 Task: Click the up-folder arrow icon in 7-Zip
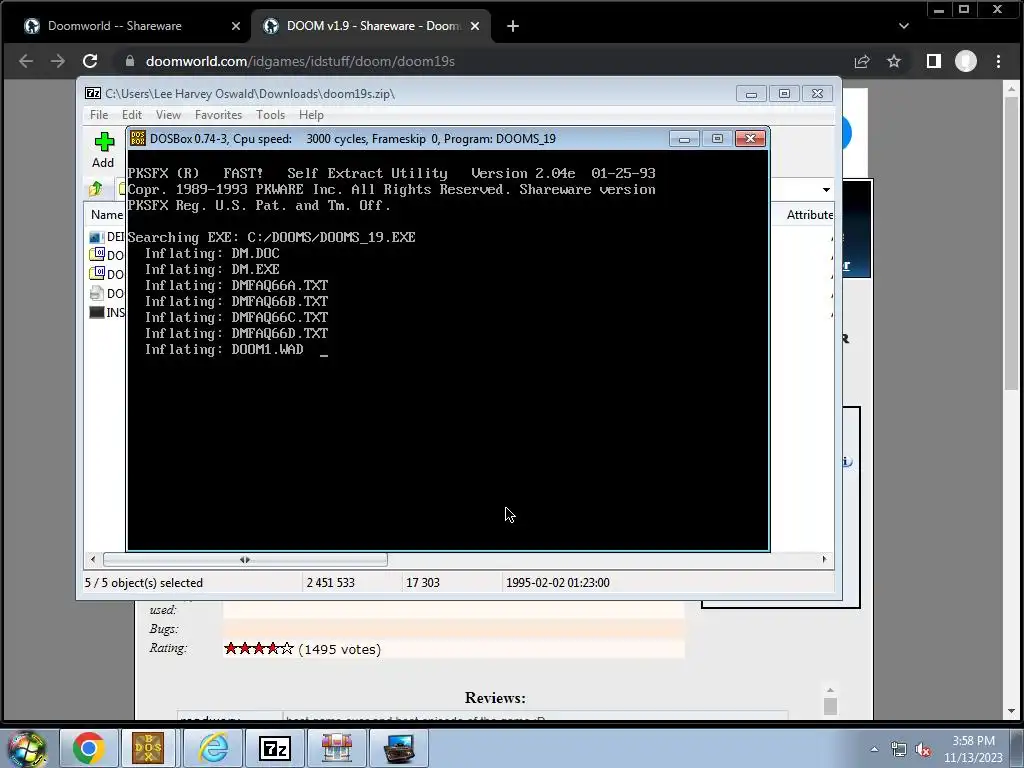tap(96, 189)
